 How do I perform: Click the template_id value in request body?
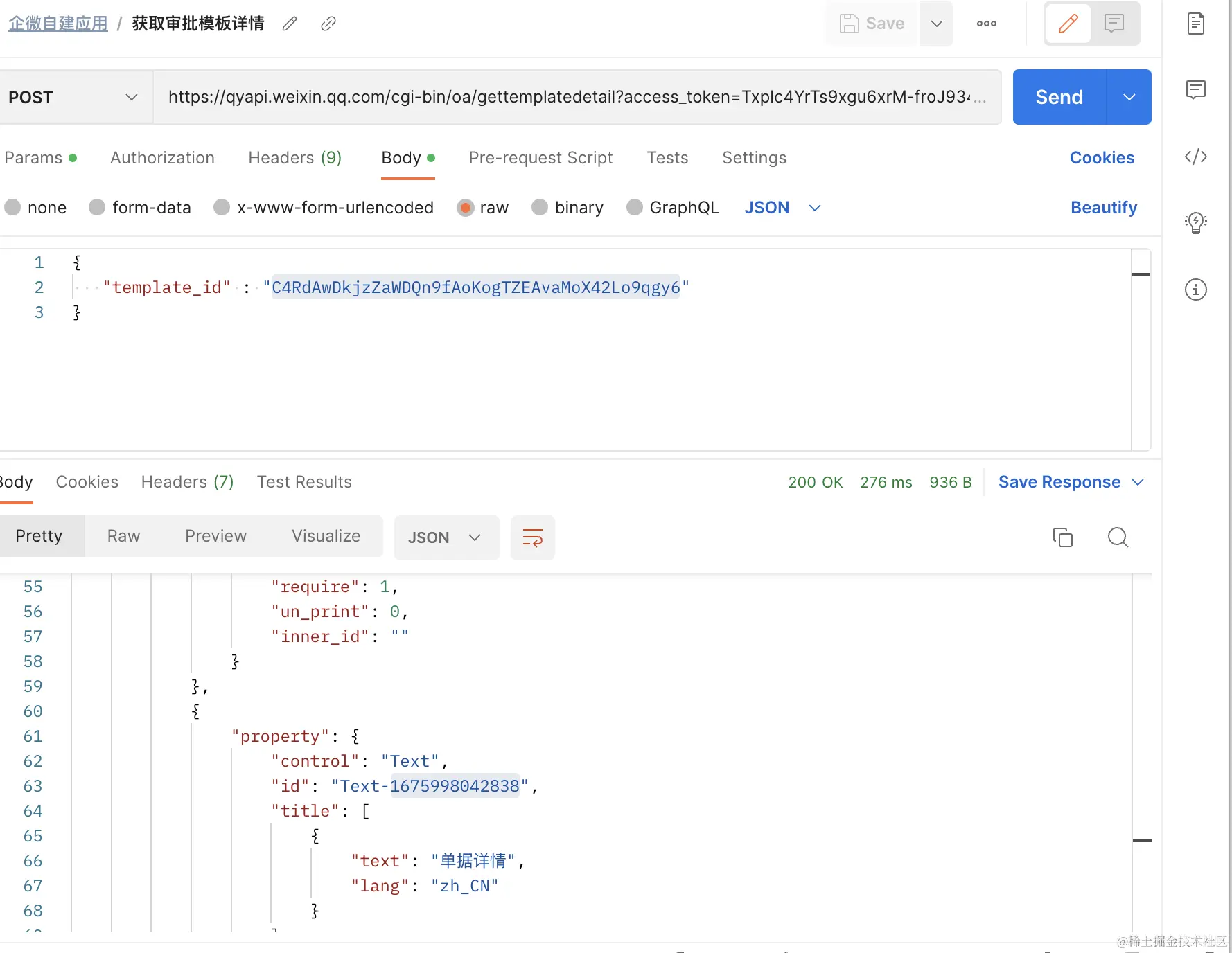pyautogui.click(x=476, y=287)
